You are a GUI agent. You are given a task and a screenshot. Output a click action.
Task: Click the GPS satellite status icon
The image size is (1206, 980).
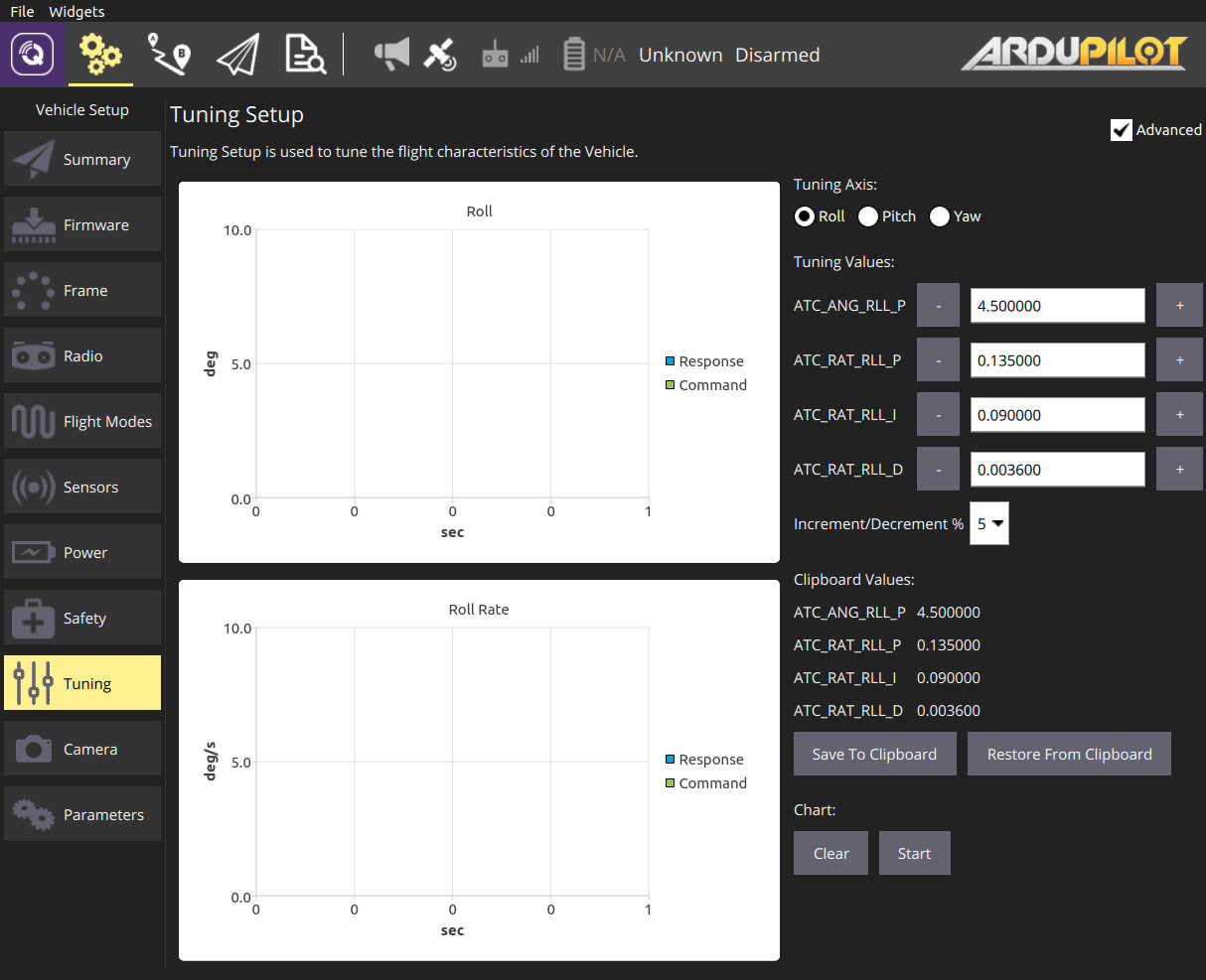(440, 54)
